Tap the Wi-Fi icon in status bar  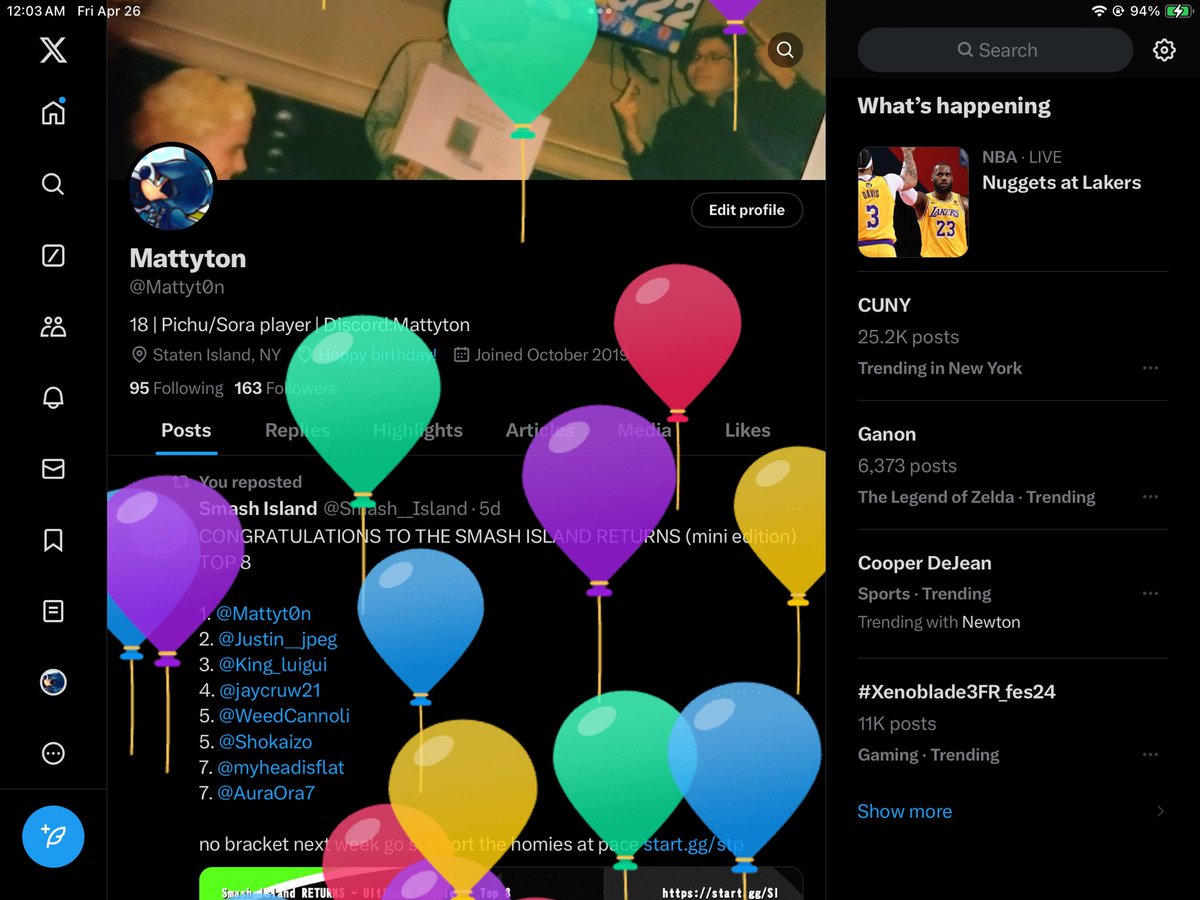(1099, 11)
